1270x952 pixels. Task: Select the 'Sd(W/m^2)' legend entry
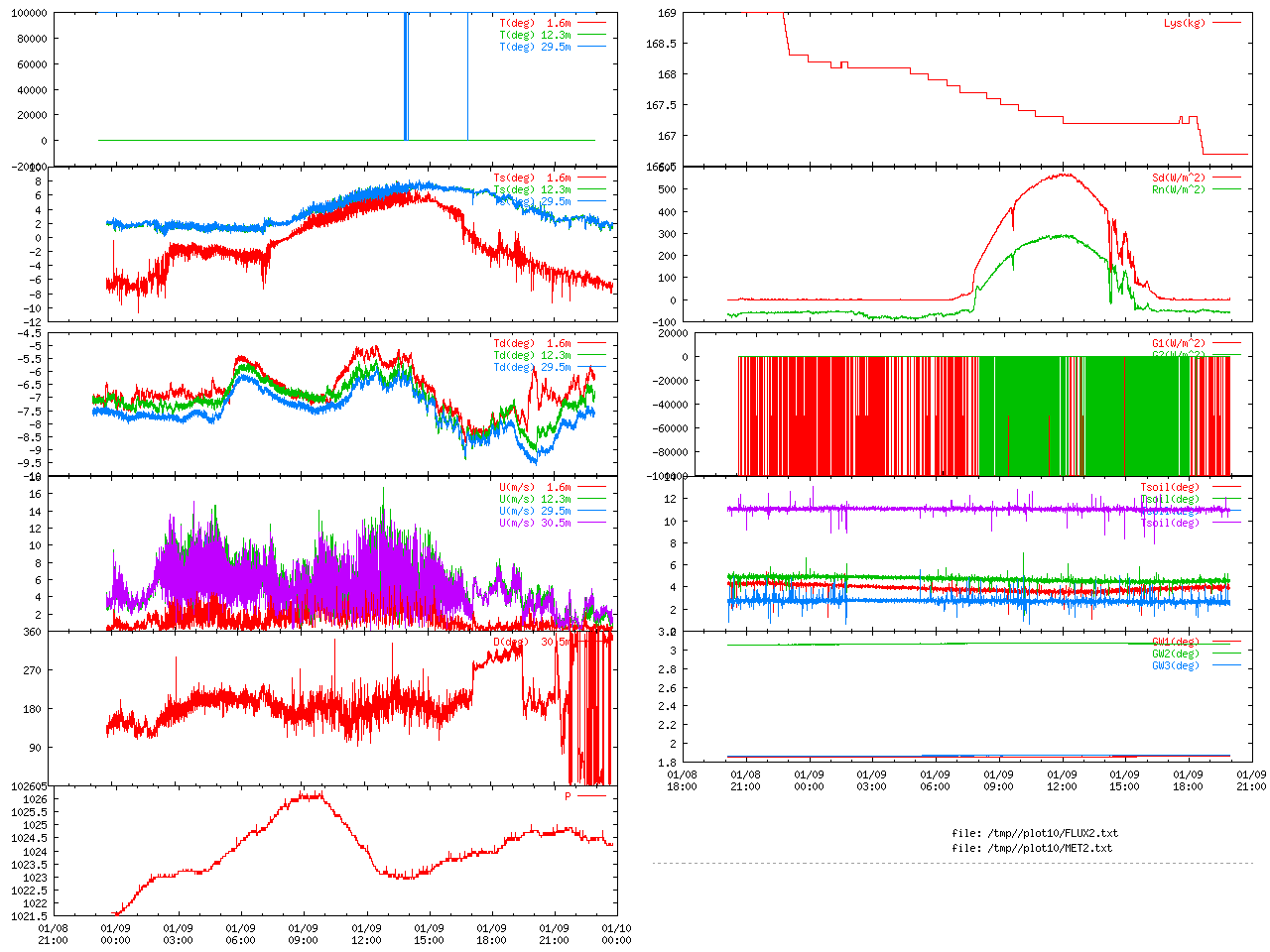click(x=1179, y=178)
